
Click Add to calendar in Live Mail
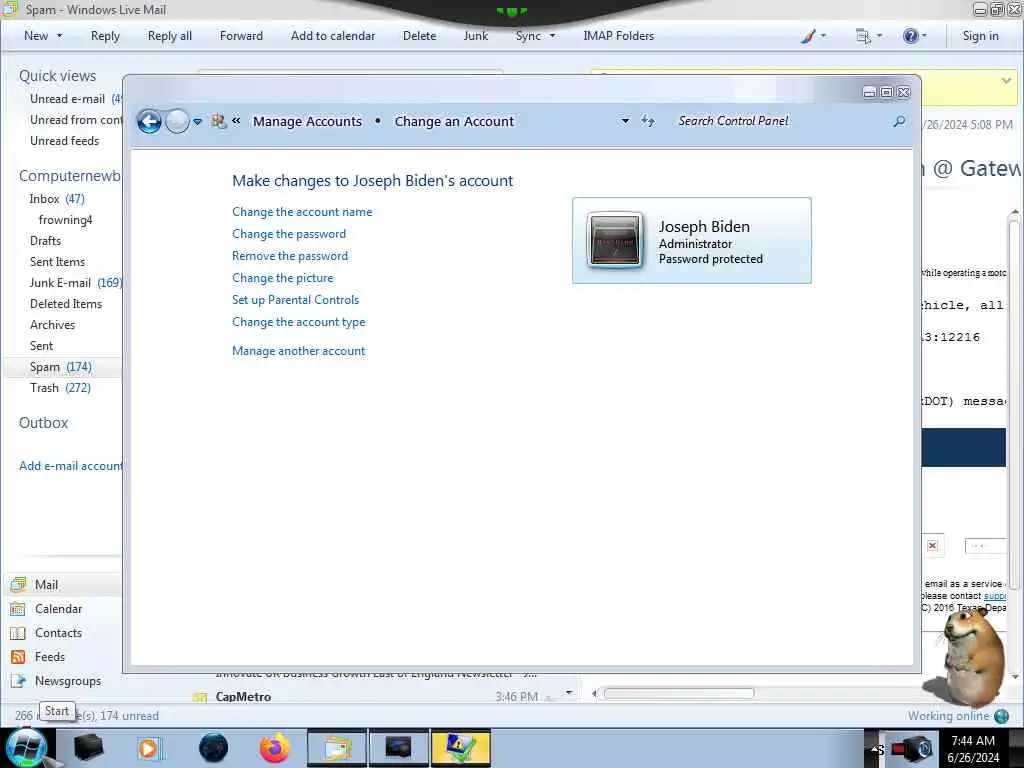tap(333, 36)
